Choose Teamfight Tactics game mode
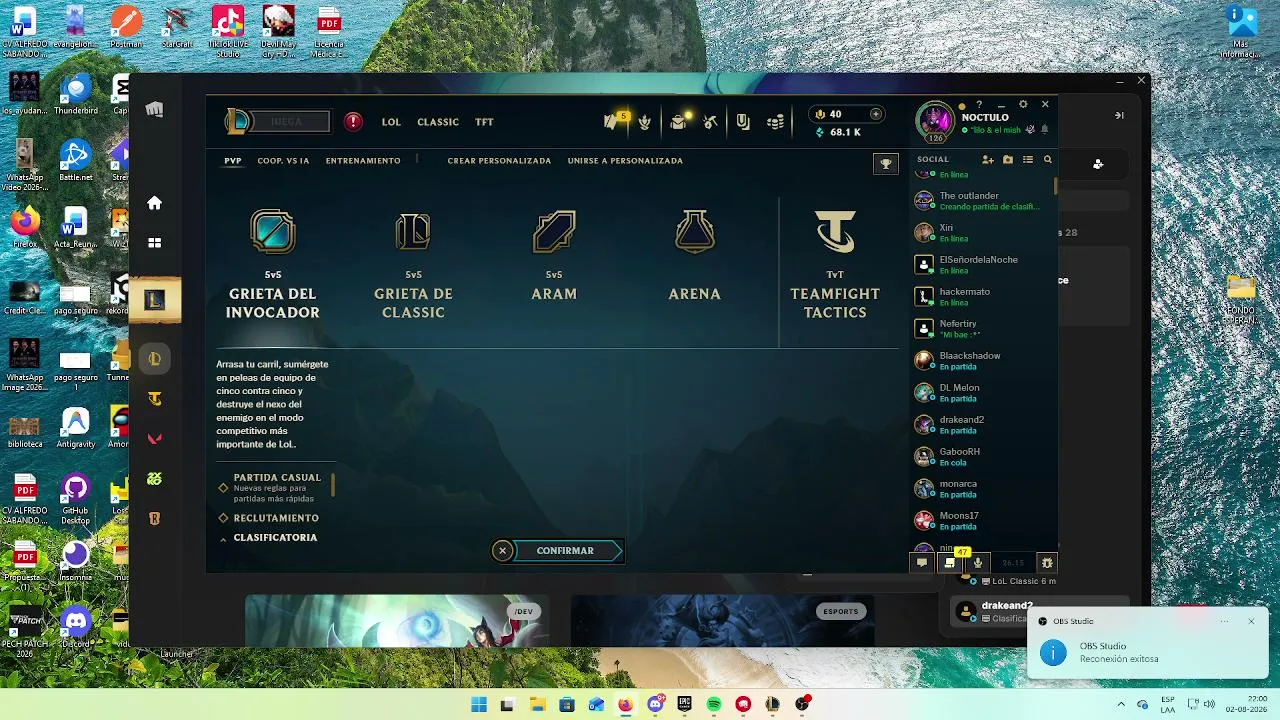This screenshot has height=720, width=1280. pyautogui.click(x=835, y=264)
